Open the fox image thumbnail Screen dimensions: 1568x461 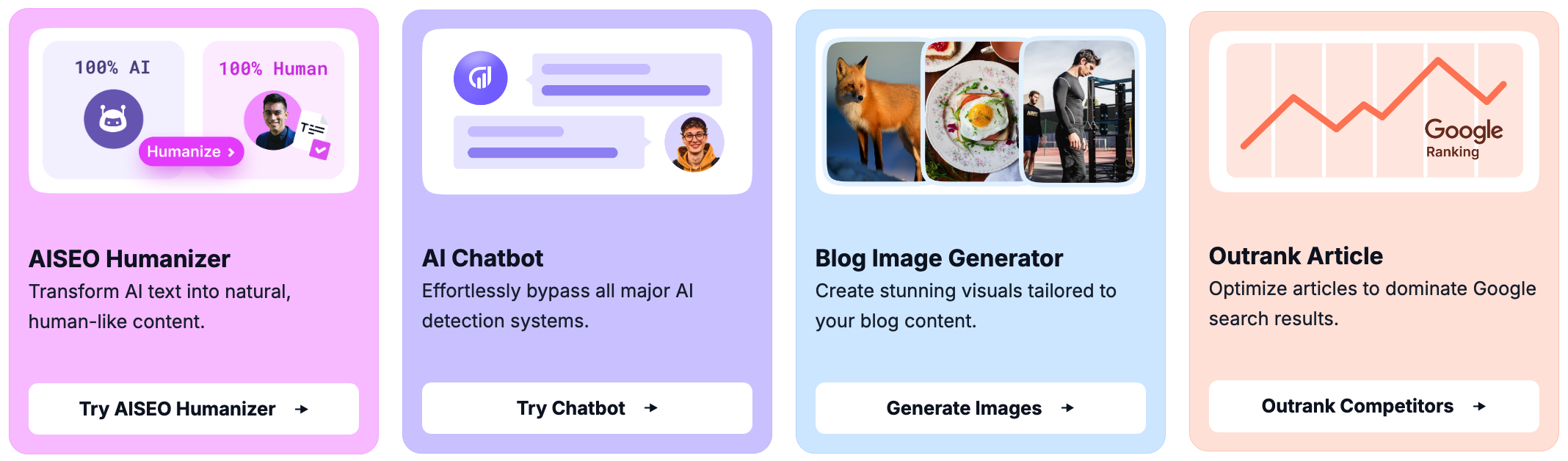coord(874,112)
